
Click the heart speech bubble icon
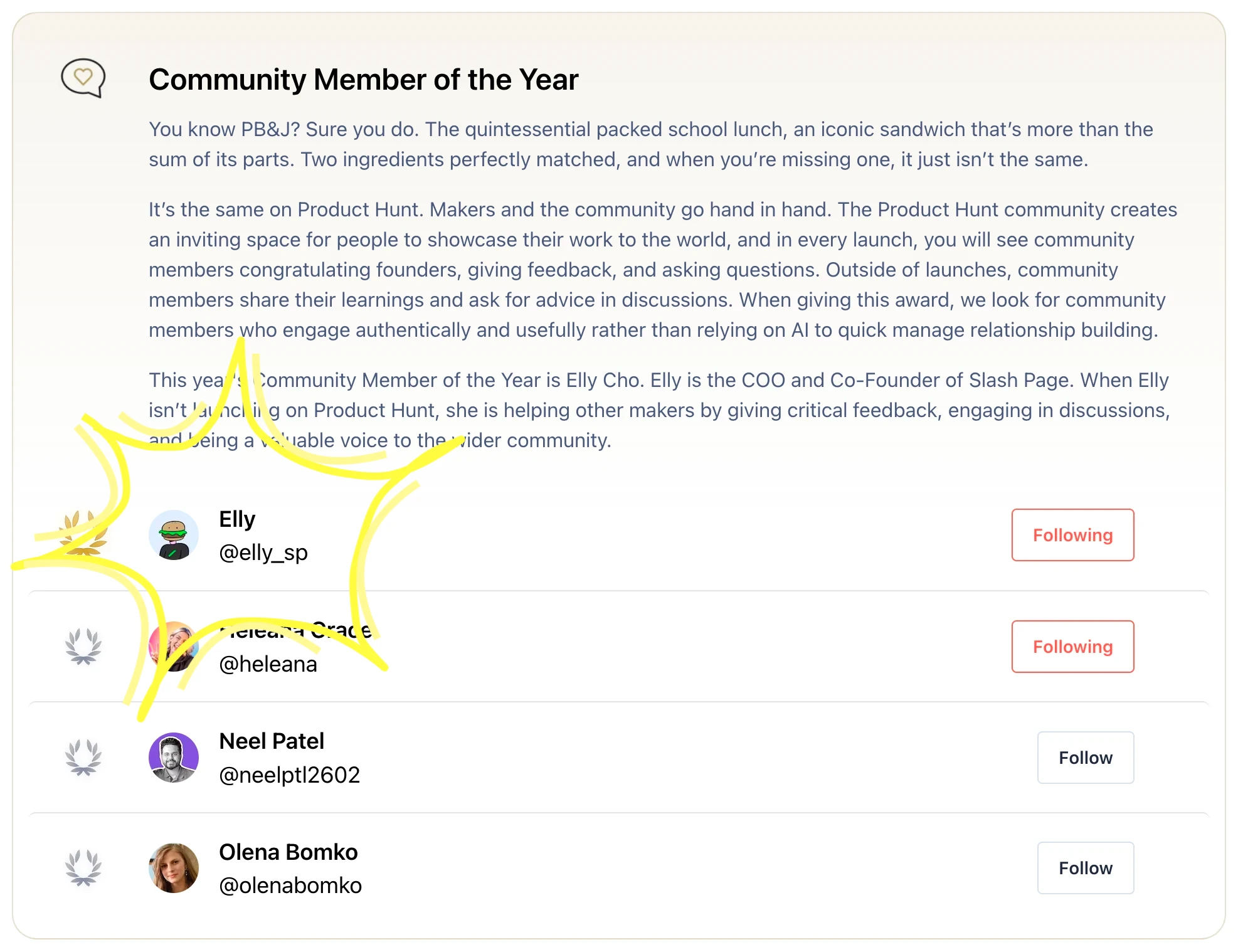[x=83, y=78]
